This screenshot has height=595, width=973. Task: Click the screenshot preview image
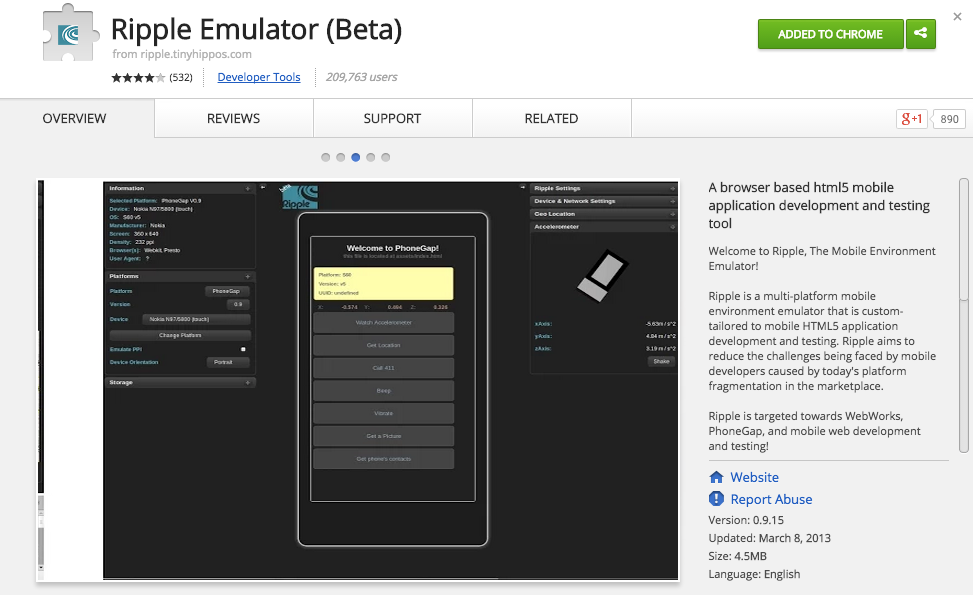pos(358,381)
